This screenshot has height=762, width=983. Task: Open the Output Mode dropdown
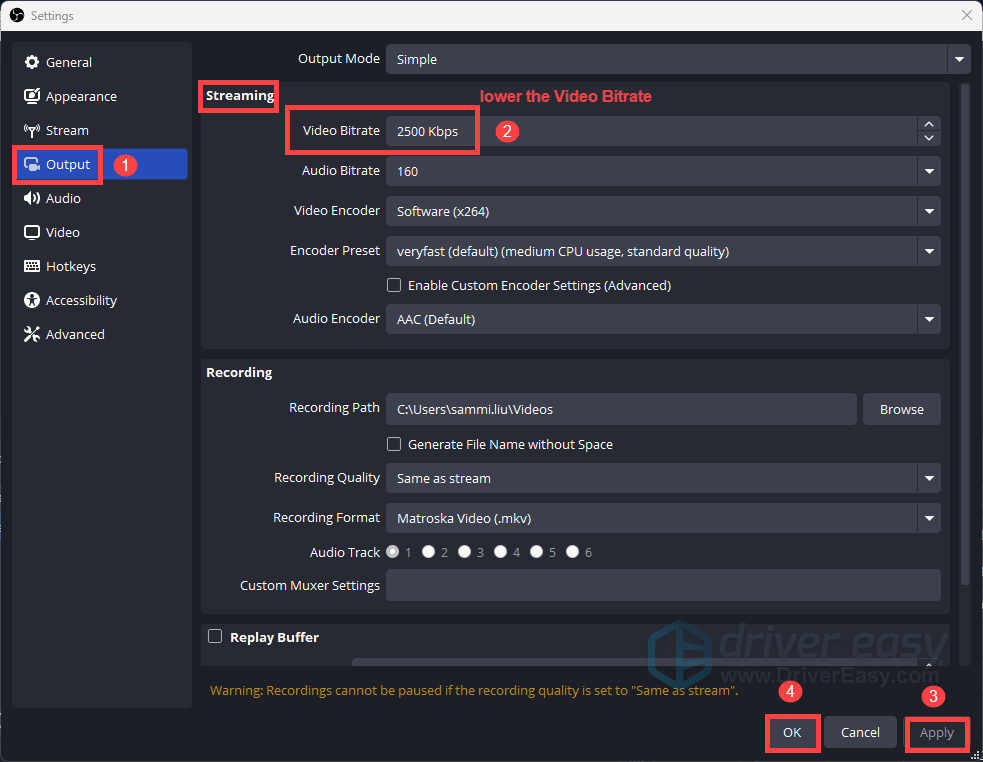677,59
